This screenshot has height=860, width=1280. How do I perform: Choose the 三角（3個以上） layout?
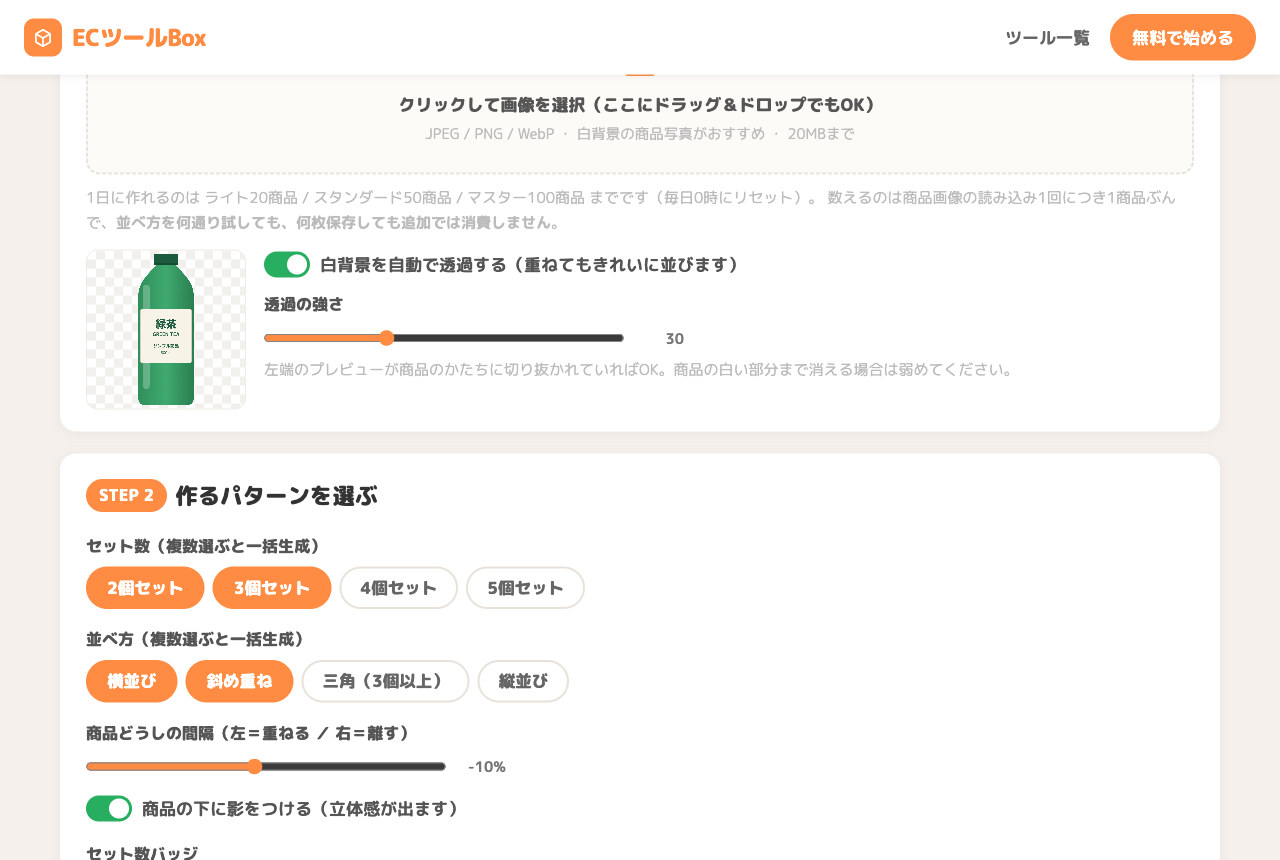385,681
